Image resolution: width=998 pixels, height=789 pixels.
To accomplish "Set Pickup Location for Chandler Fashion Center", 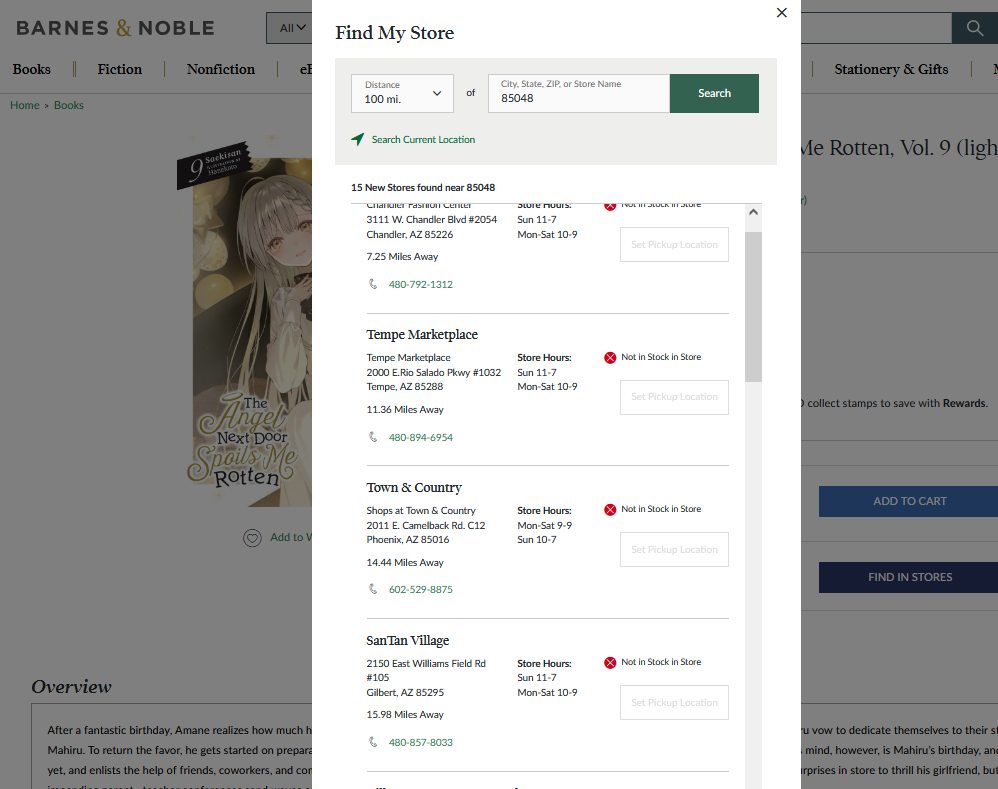I will point(674,244).
